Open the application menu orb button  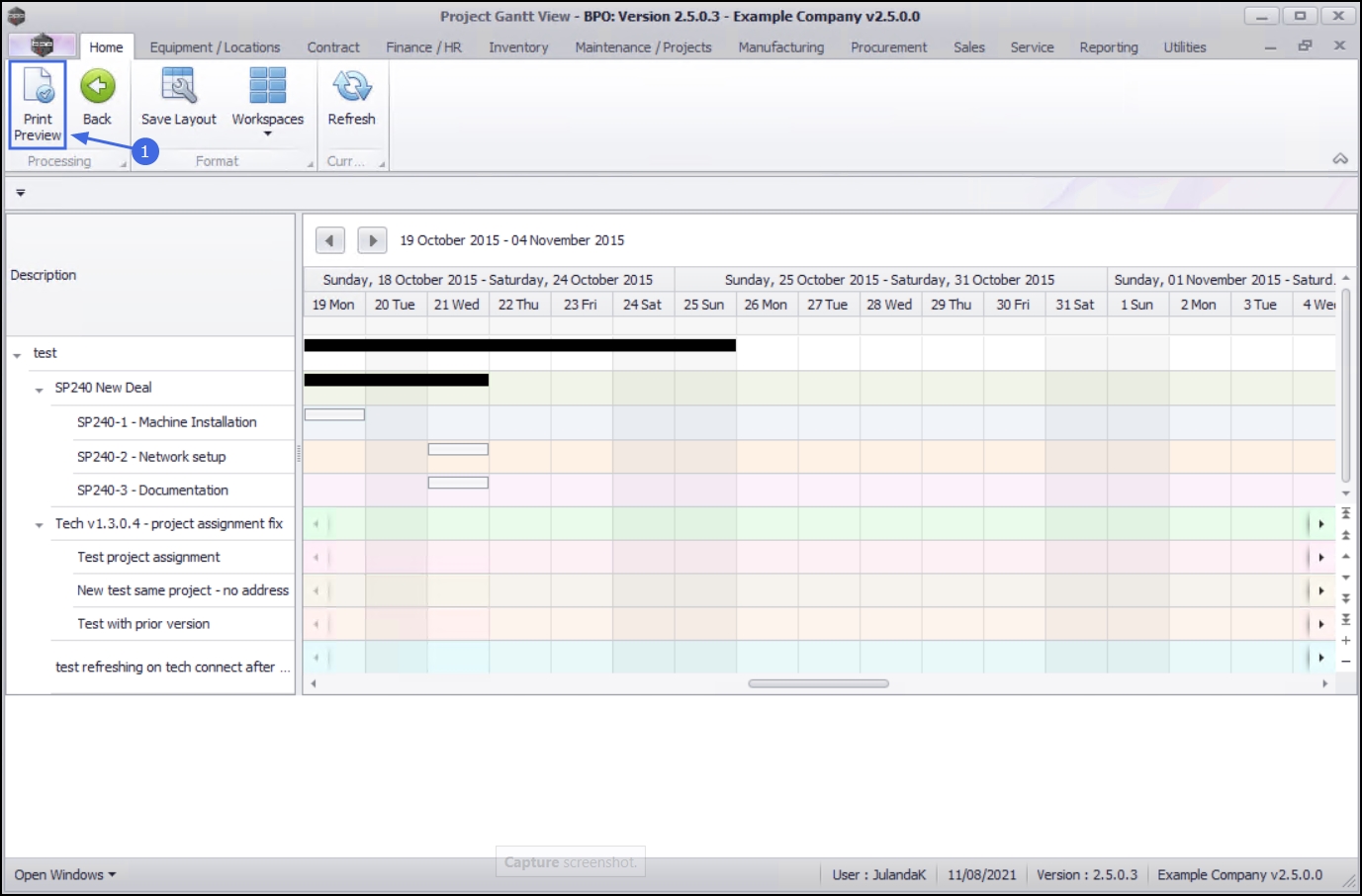42,45
